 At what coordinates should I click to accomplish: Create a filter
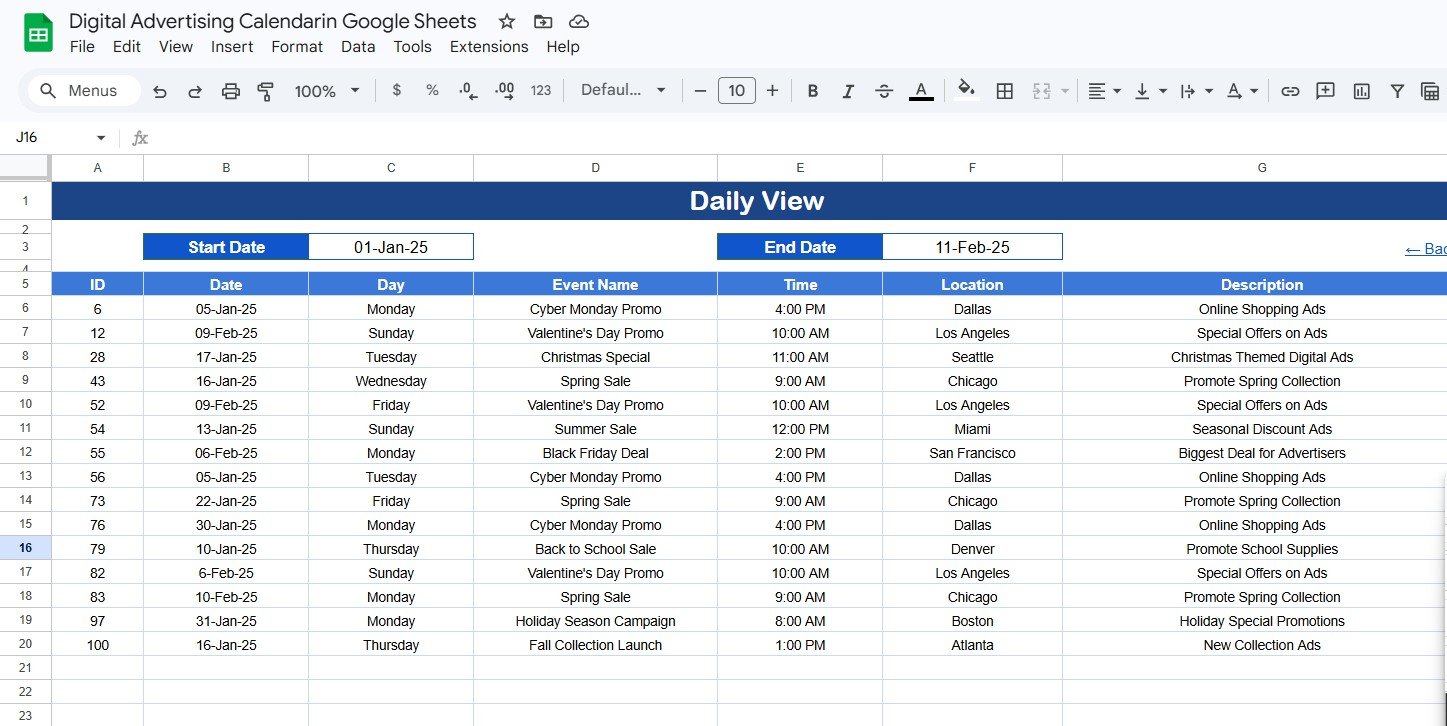(x=1397, y=91)
